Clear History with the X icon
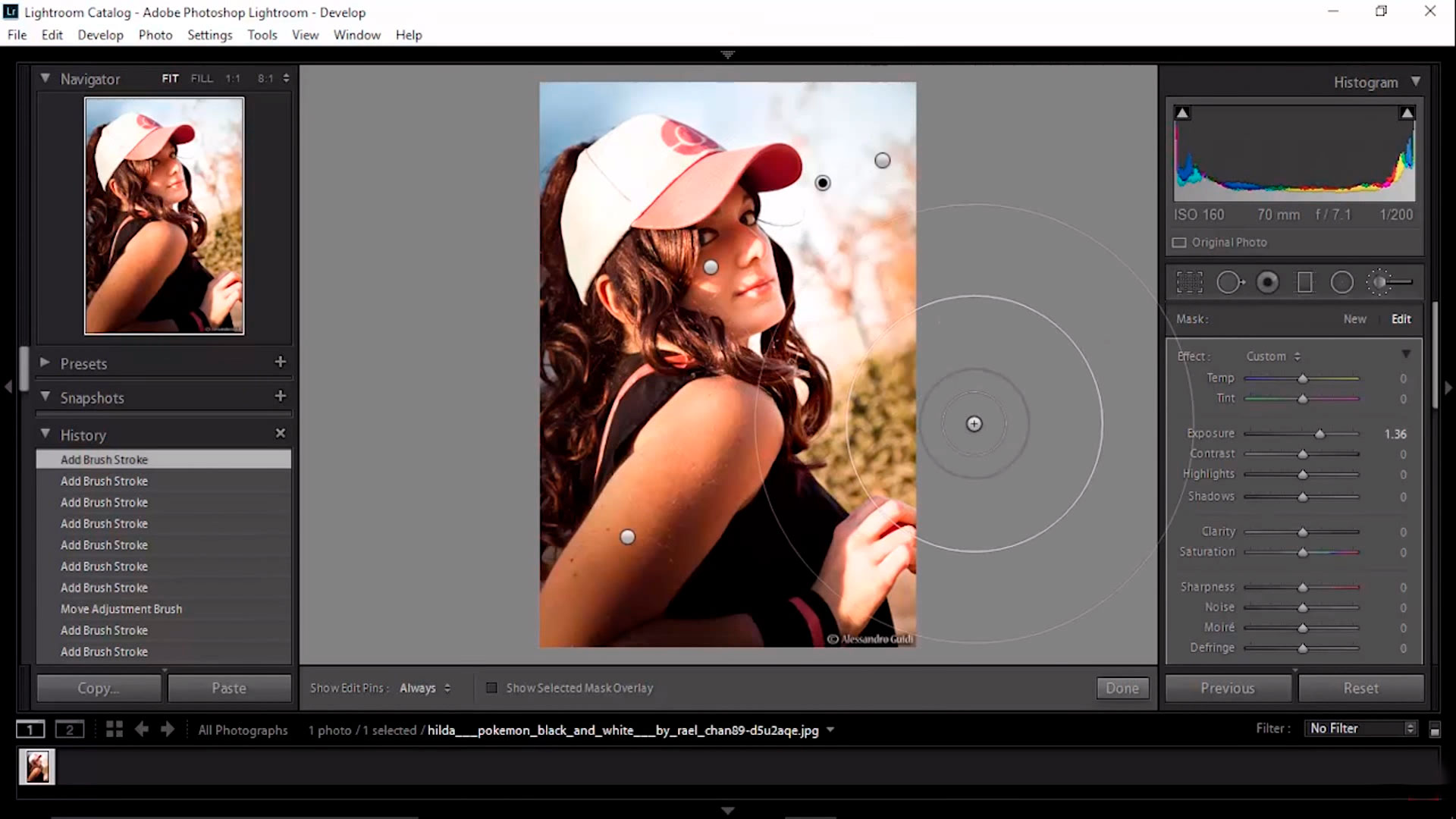The width and height of the screenshot is (1456, 819). (281, 433)
